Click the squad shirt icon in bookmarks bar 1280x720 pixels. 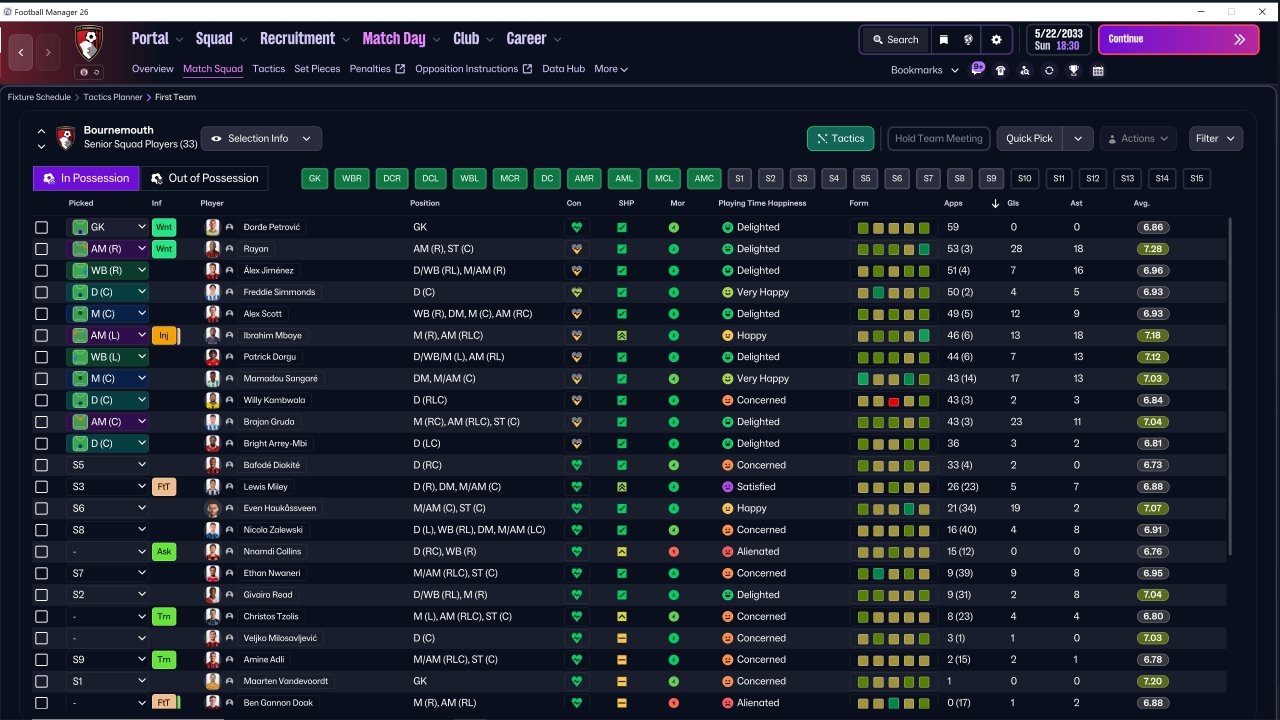tap(1001, 70)
